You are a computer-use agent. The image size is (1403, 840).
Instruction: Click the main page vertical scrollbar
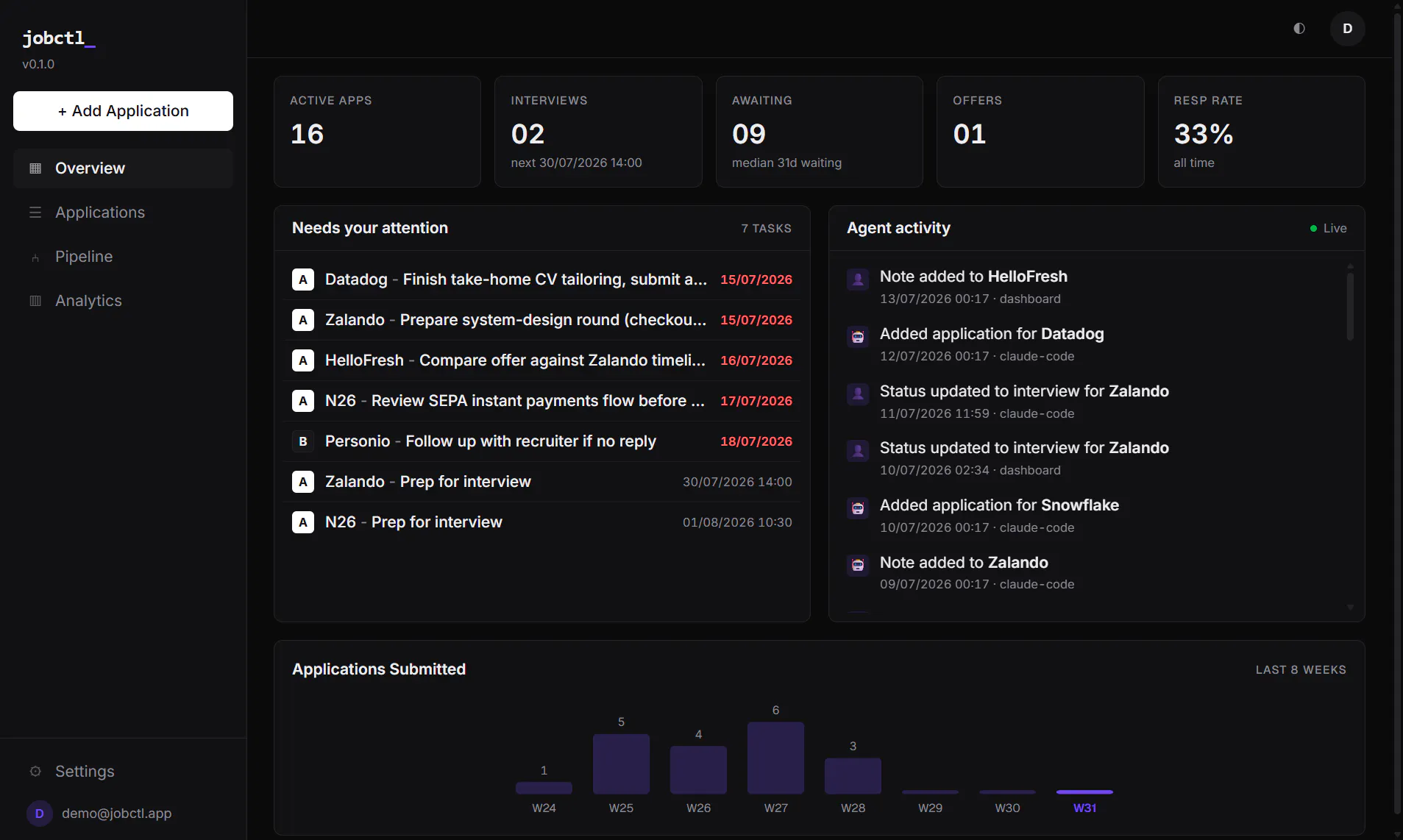(x=1398, y=412)
